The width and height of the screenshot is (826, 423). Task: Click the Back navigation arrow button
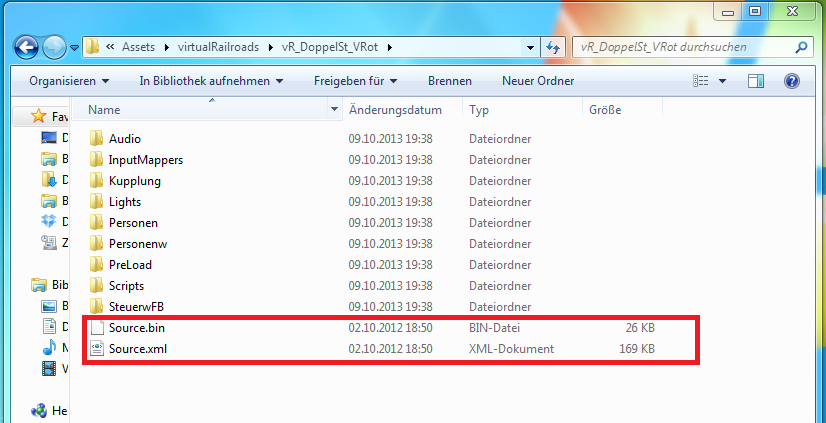click(26, 47)
